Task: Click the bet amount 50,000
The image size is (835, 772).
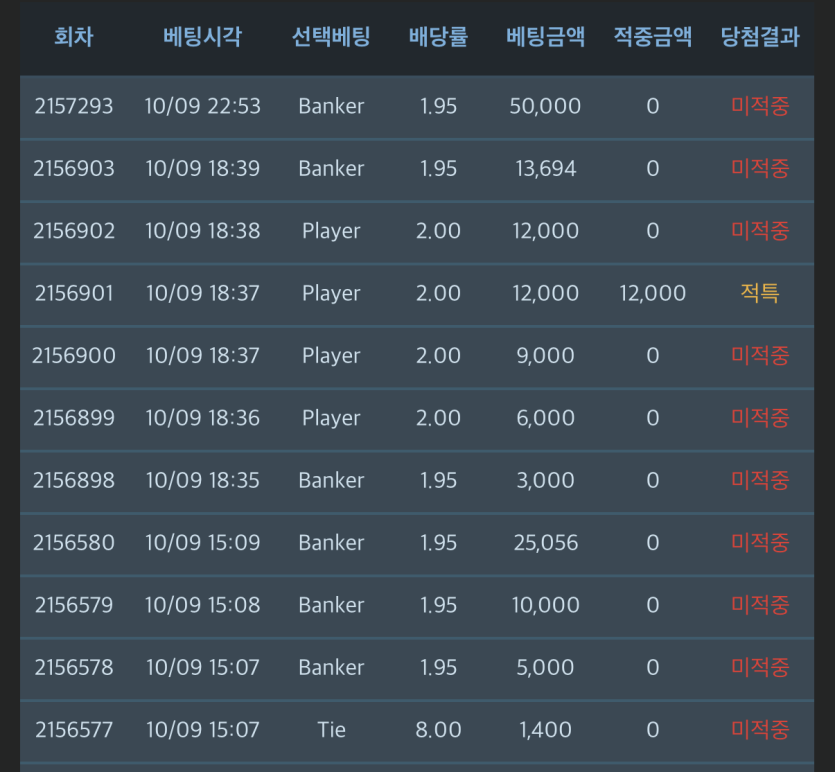Action: [545, 106]
